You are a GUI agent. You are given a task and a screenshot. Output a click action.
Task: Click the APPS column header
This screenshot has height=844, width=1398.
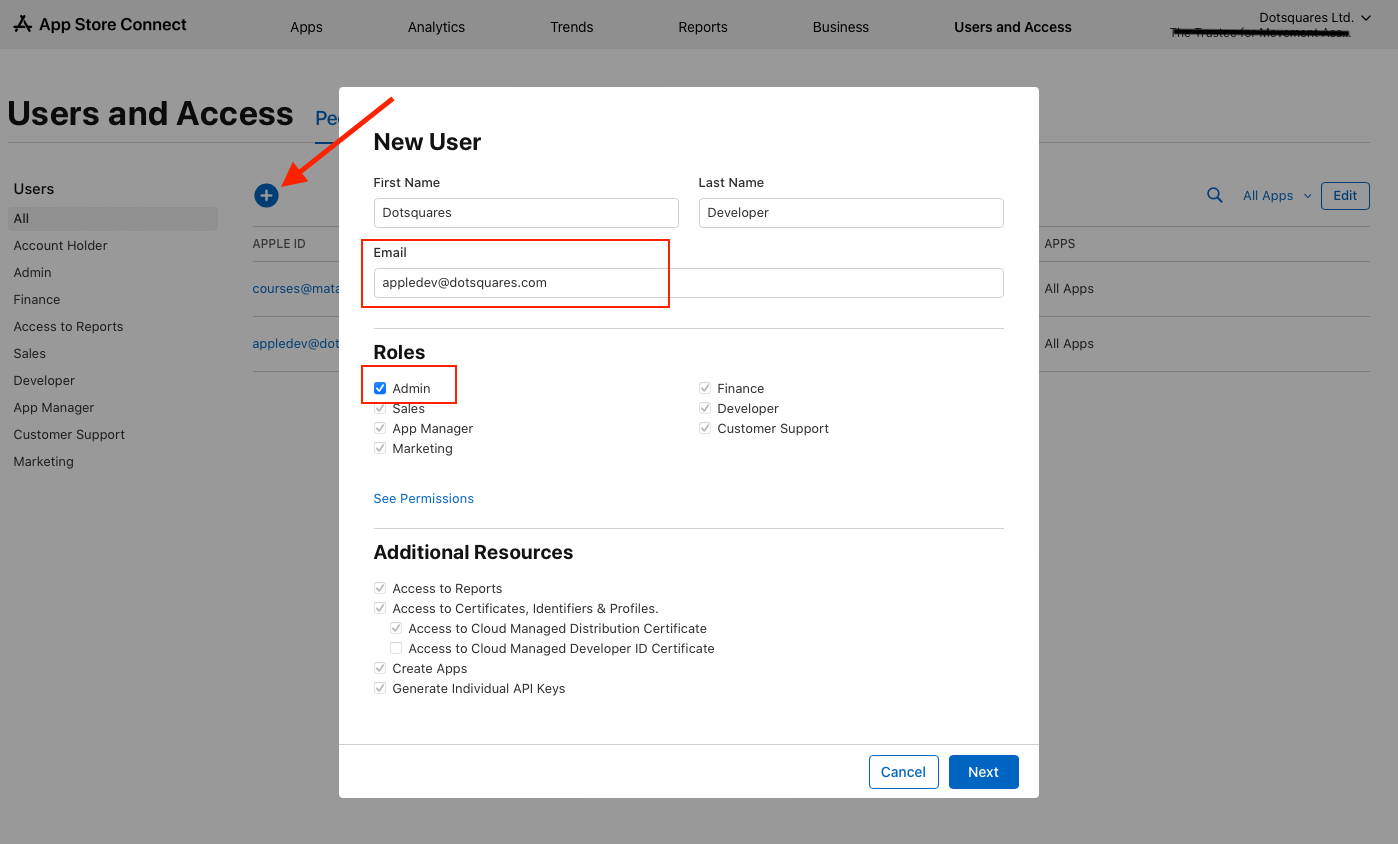[x=1060, y=244]
